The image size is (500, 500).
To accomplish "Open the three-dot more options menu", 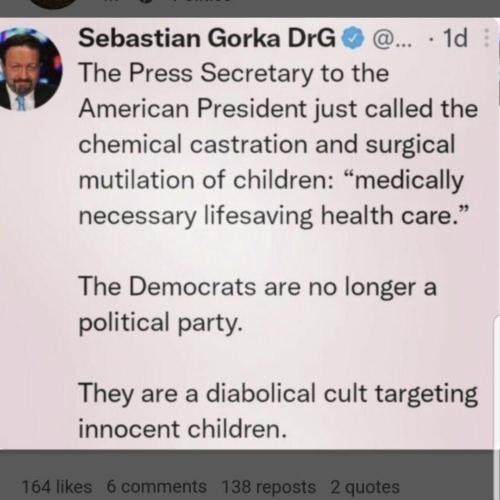I will tap(487, 38).
